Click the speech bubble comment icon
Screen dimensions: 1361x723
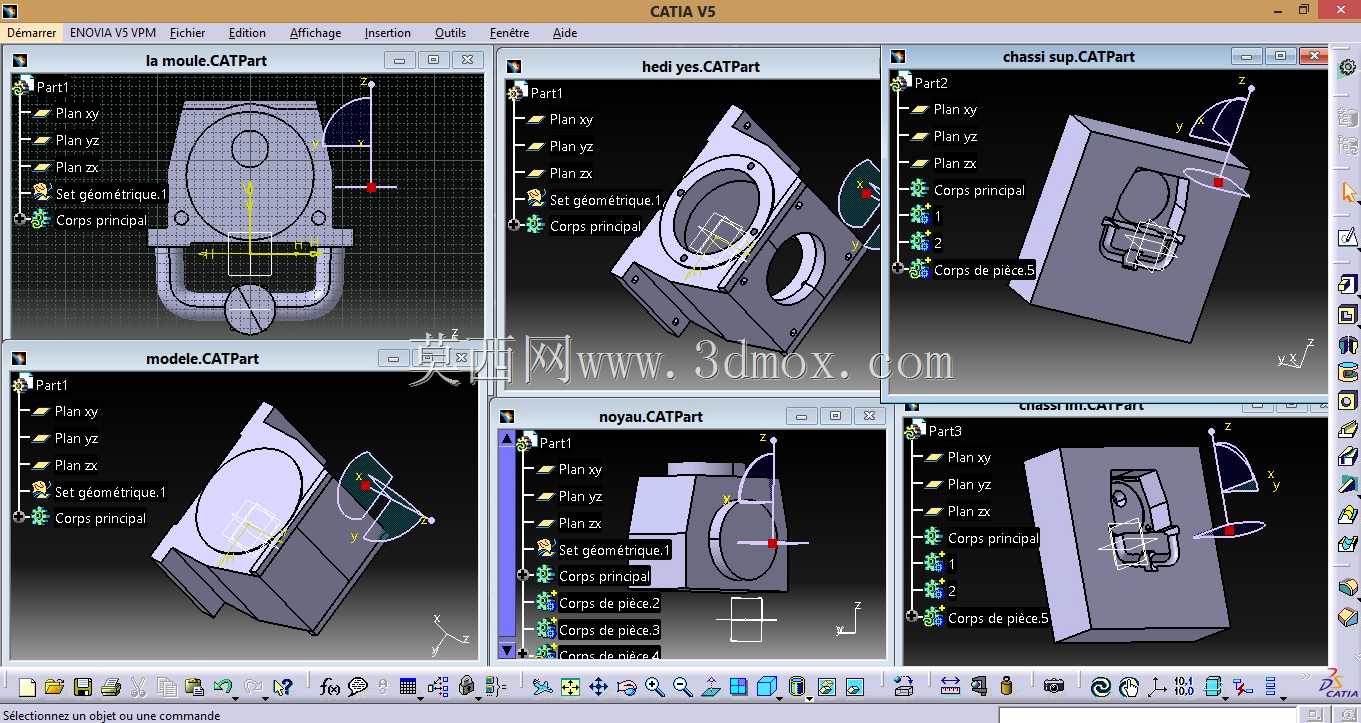[357, 687]
